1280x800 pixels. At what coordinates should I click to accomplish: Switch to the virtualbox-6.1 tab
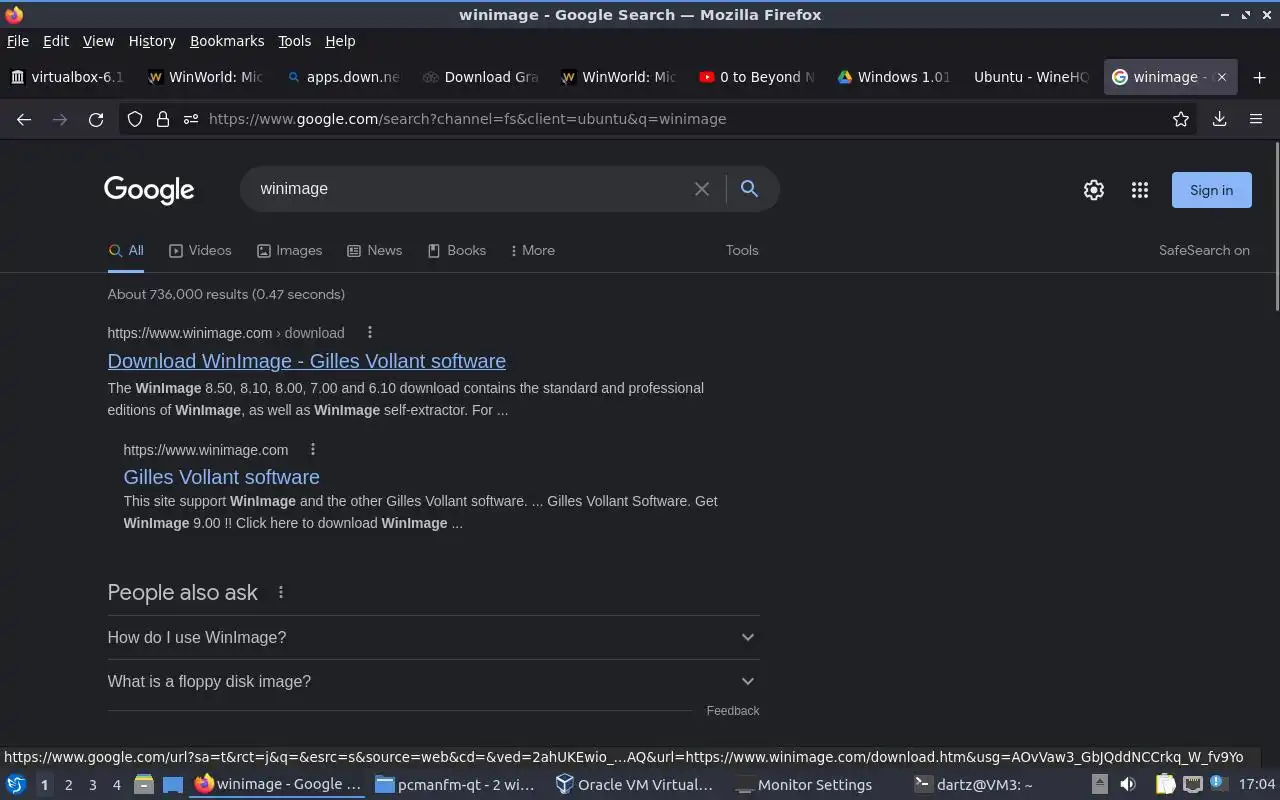[x=68, y=77]
